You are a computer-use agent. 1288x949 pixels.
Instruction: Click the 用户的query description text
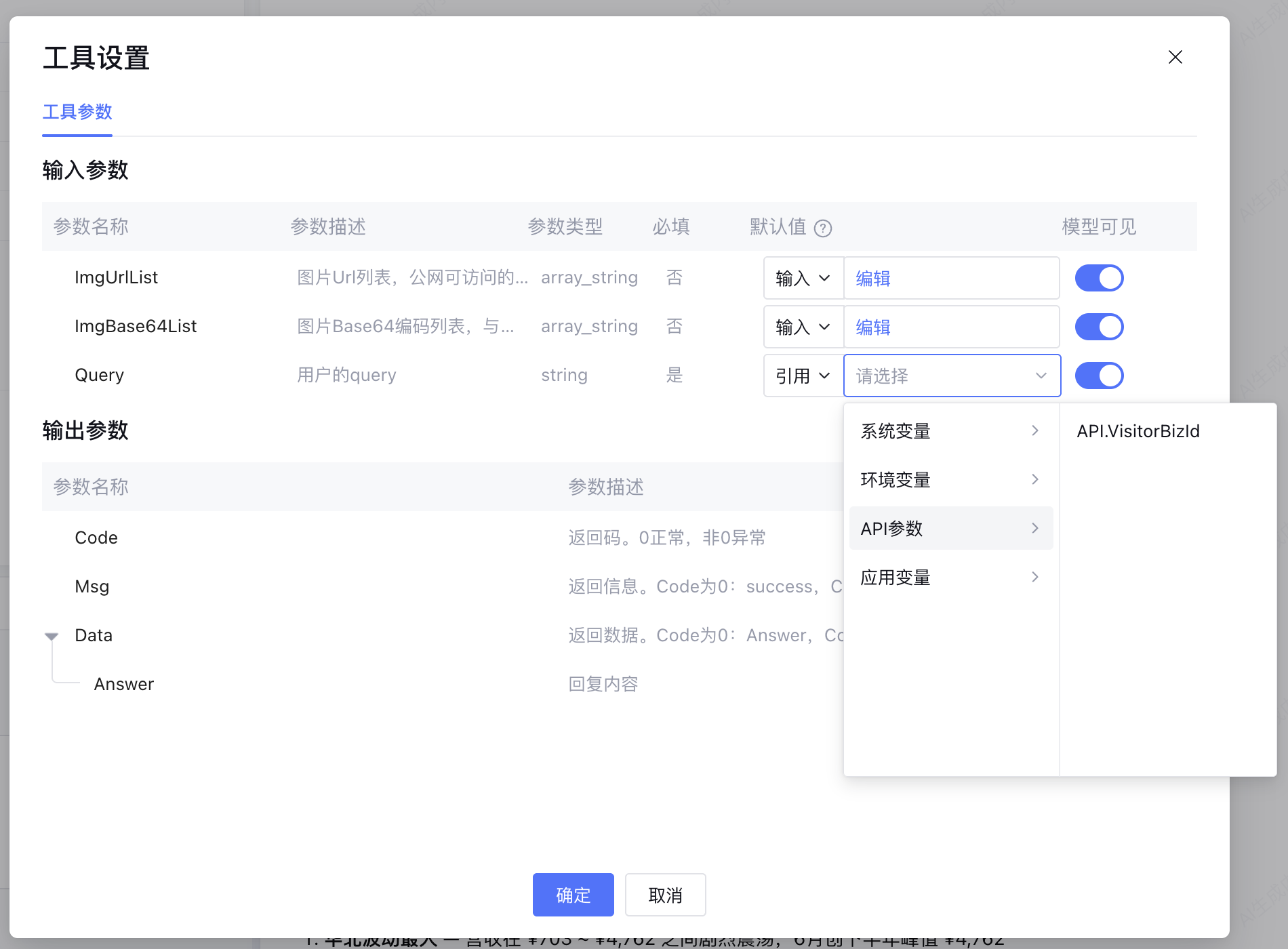click(346, 375)
